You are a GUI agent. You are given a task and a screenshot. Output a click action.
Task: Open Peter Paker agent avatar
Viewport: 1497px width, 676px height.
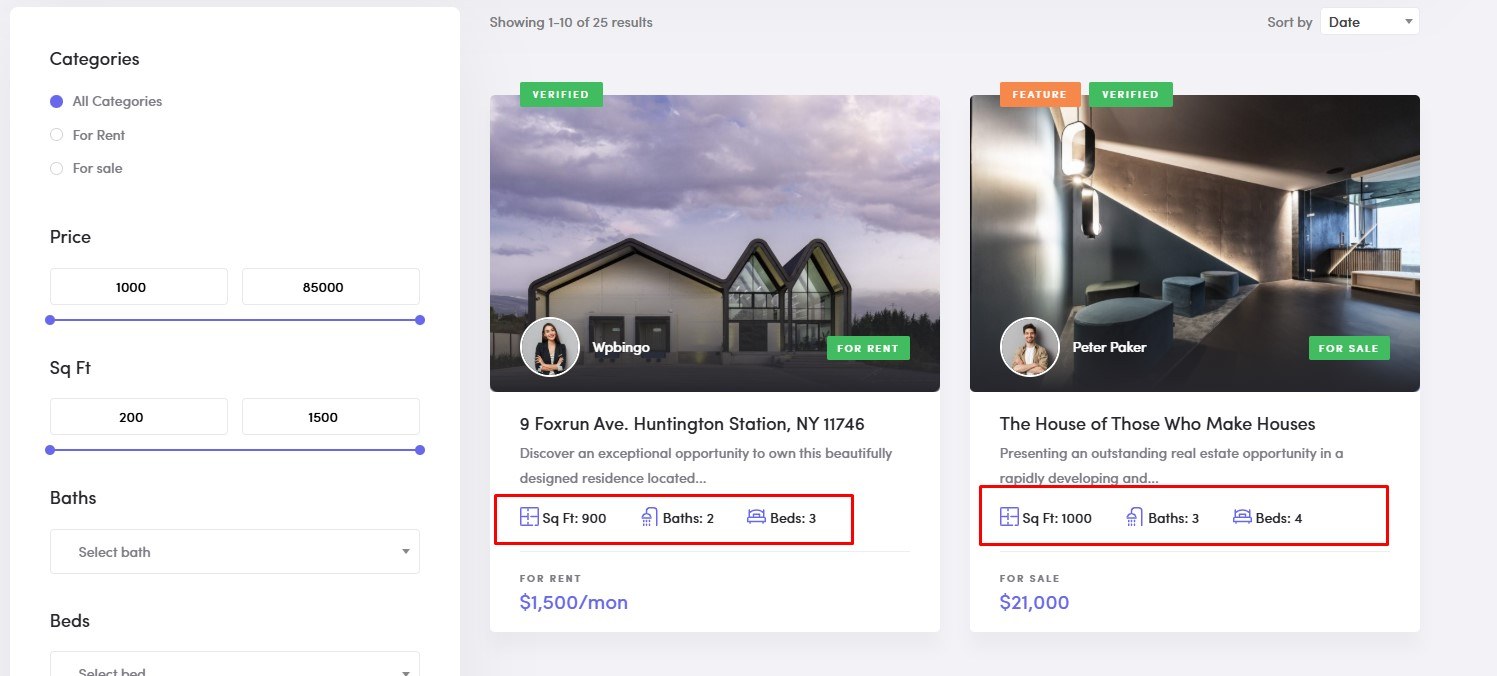[x=1030, y=347]
